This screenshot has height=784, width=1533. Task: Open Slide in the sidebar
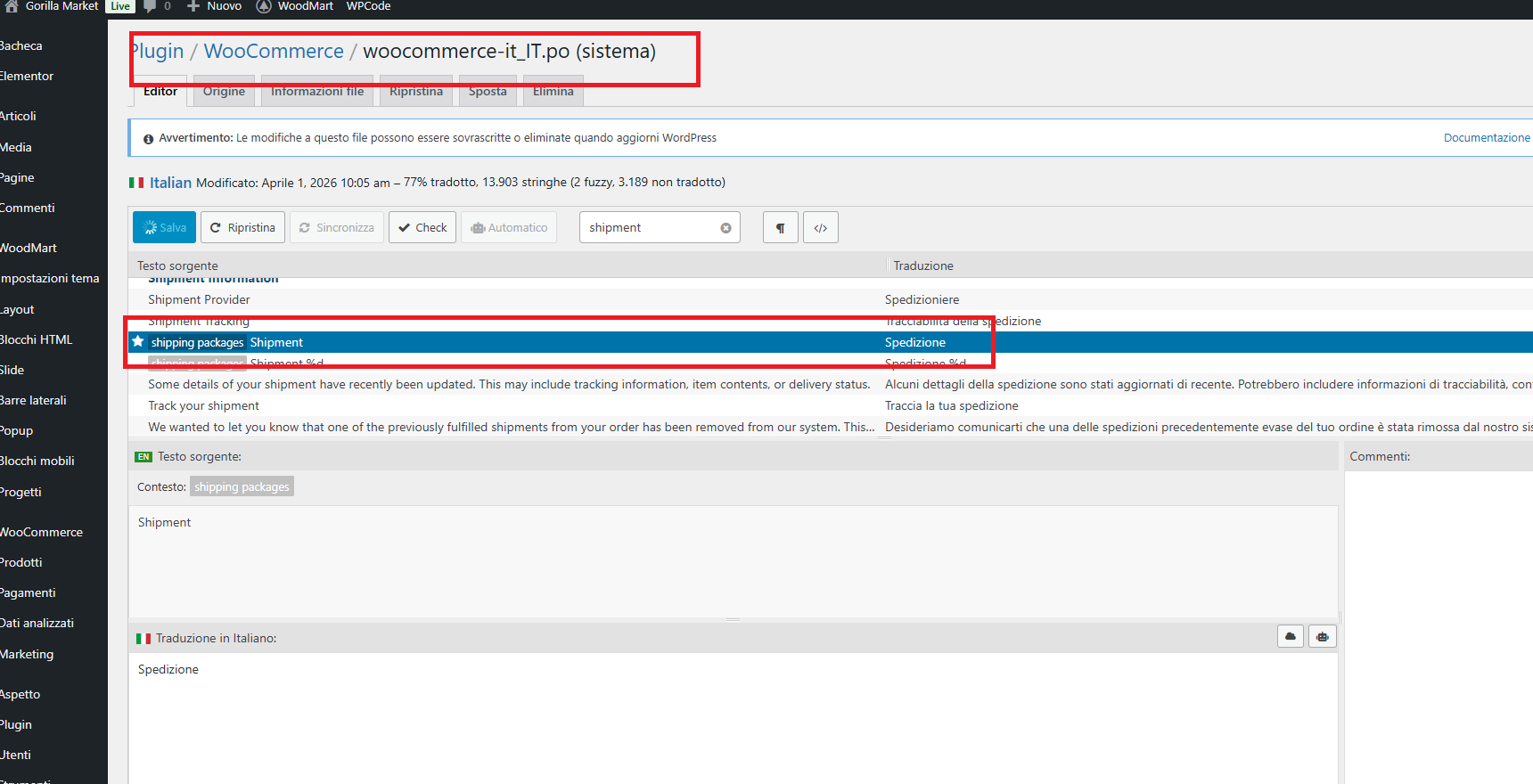pyautogui.click(x=12, y=370)
